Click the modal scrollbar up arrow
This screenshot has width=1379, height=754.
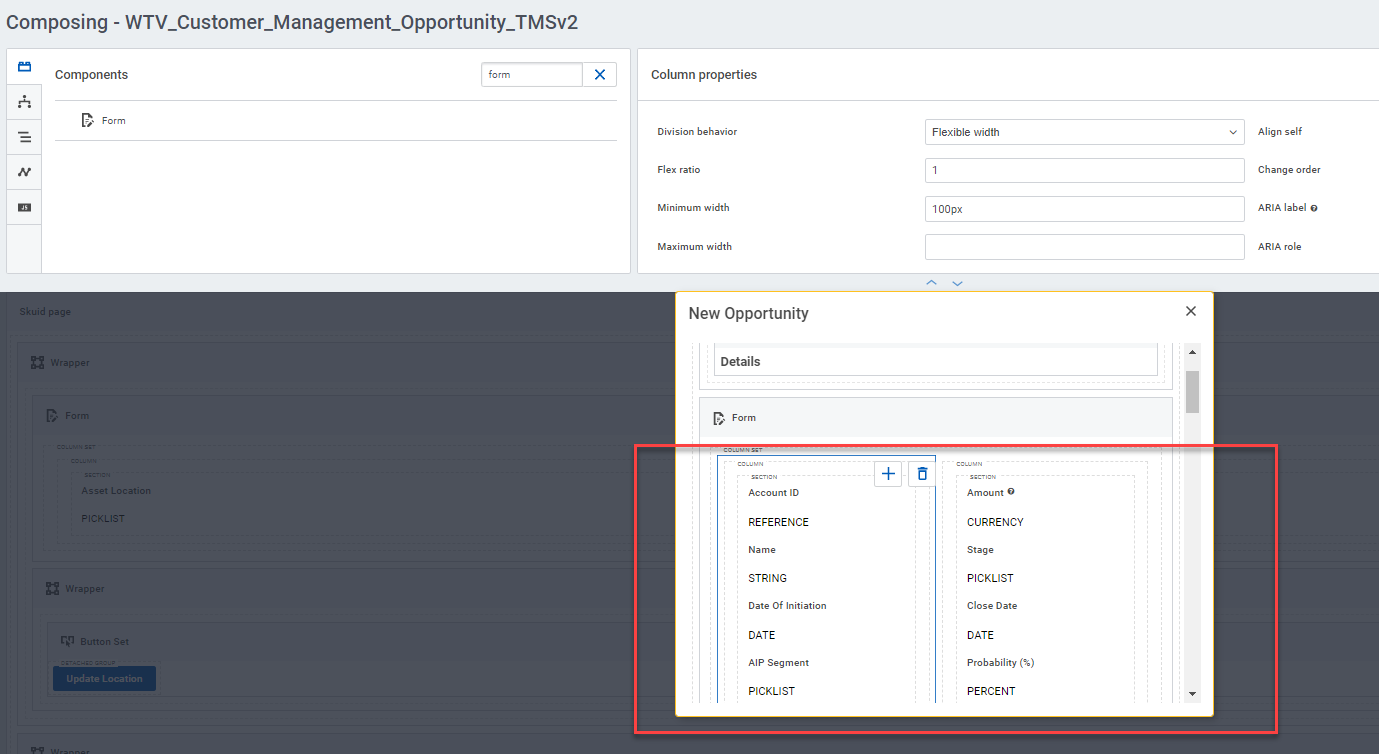pos(1193,352)
